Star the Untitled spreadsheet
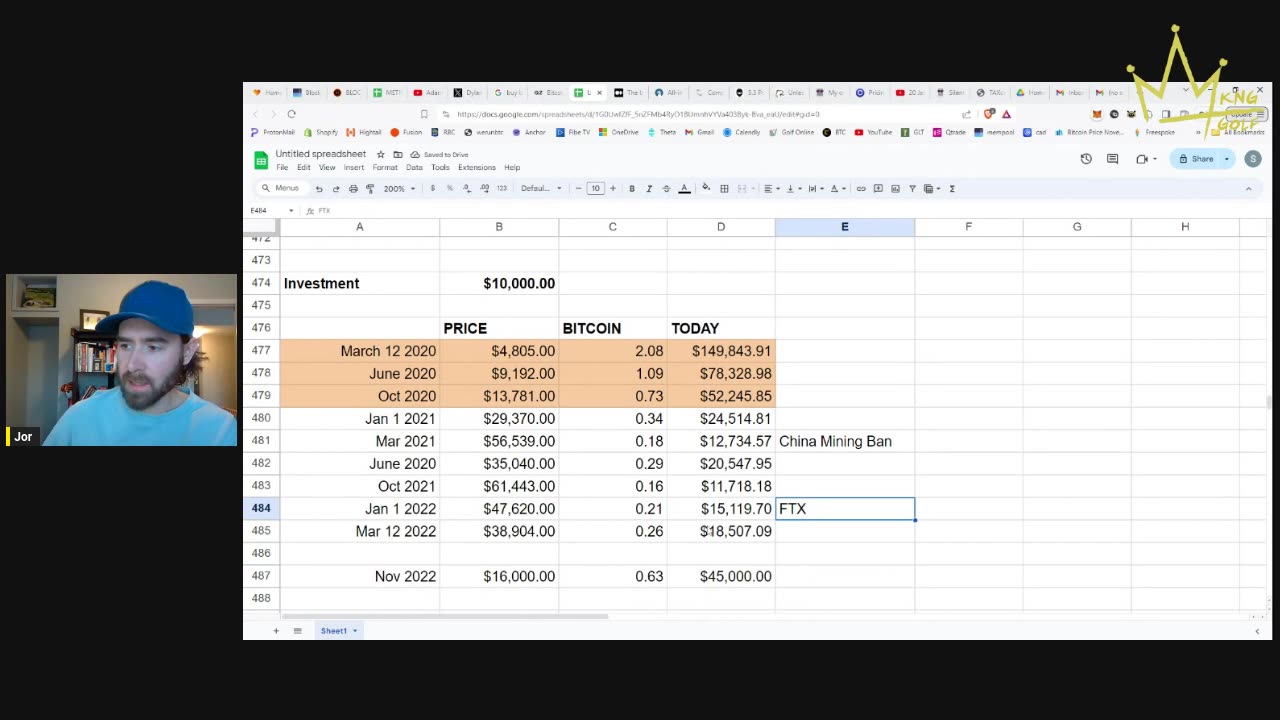 [x=380, y=154]
